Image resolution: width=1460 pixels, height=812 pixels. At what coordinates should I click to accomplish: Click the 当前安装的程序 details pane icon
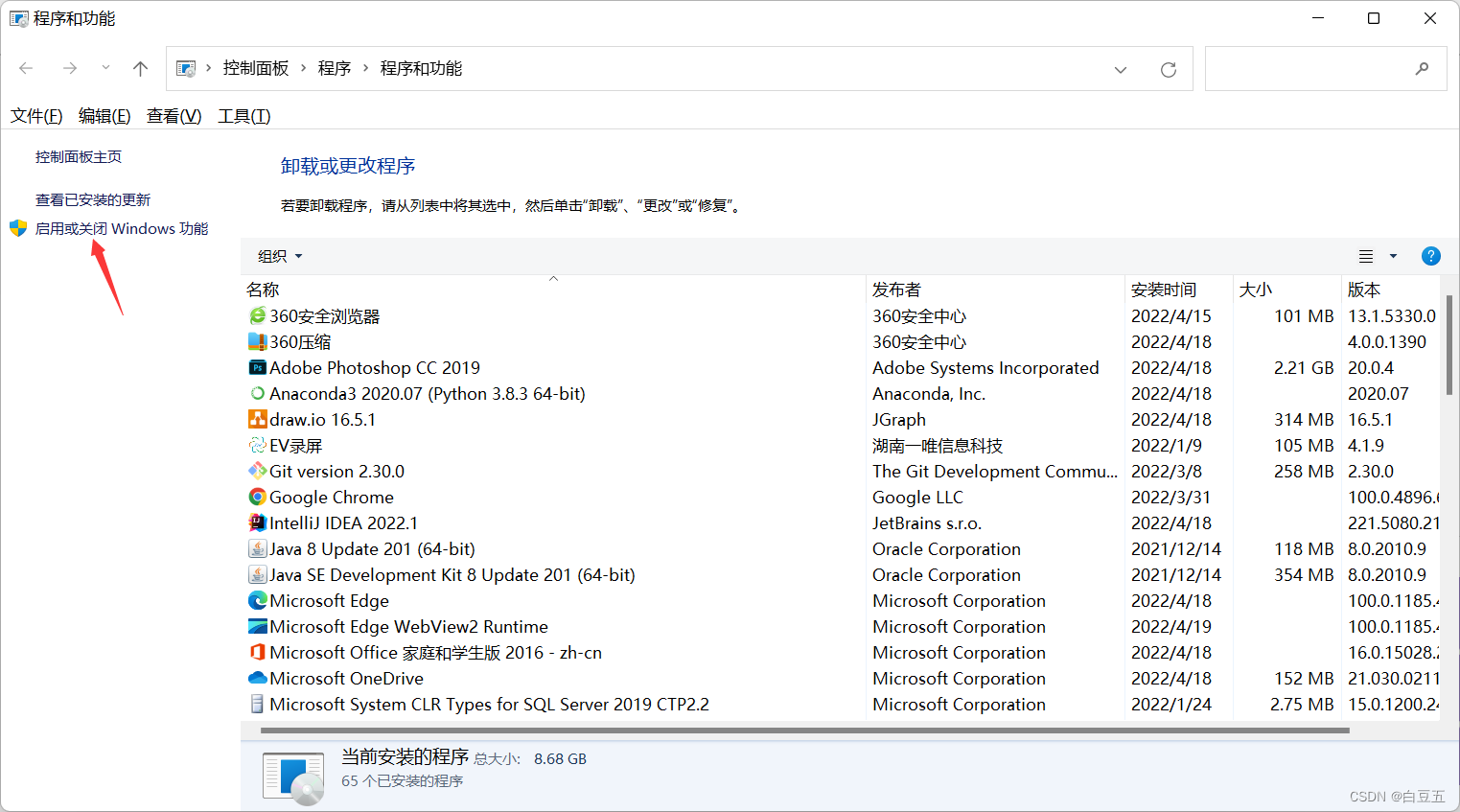[294, 778]
